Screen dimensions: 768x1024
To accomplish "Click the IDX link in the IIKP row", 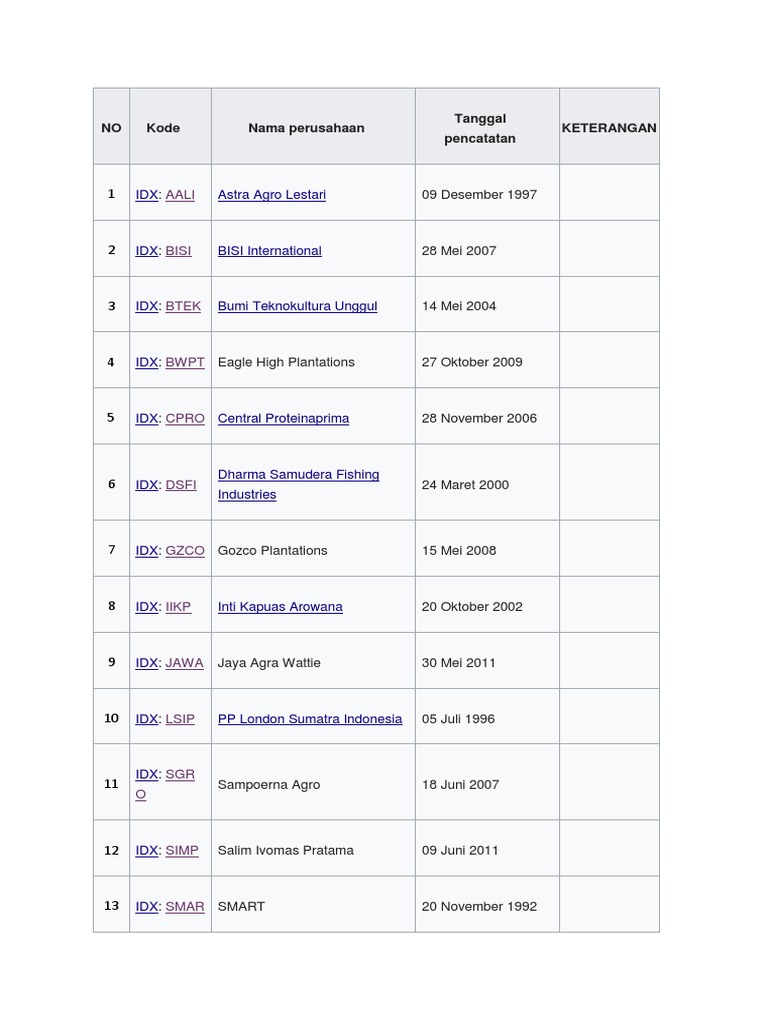I will 146,607.
